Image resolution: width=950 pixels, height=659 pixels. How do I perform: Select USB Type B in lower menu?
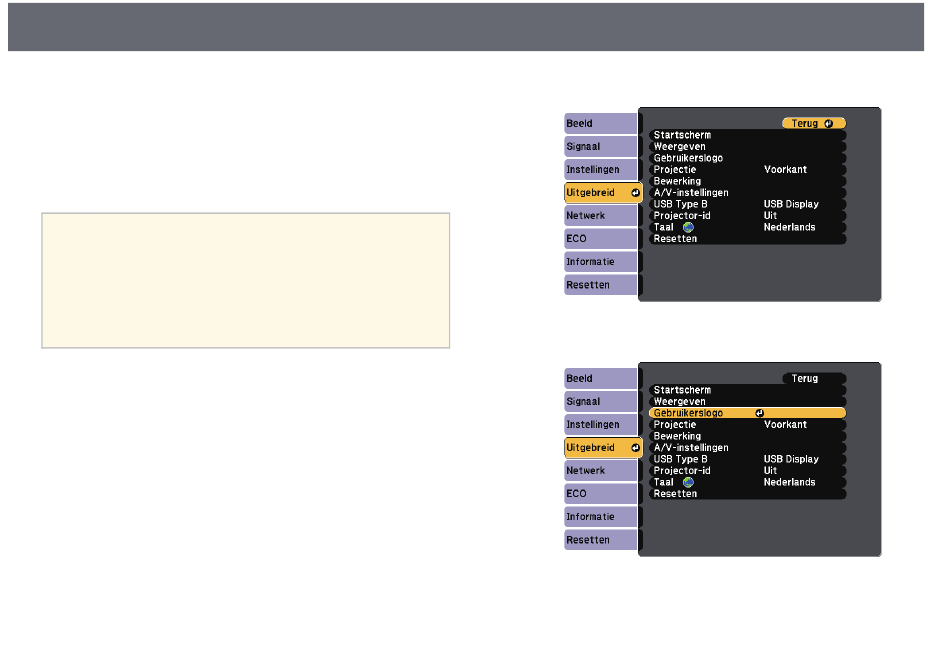pyautogui.click(x=747, y=459)
